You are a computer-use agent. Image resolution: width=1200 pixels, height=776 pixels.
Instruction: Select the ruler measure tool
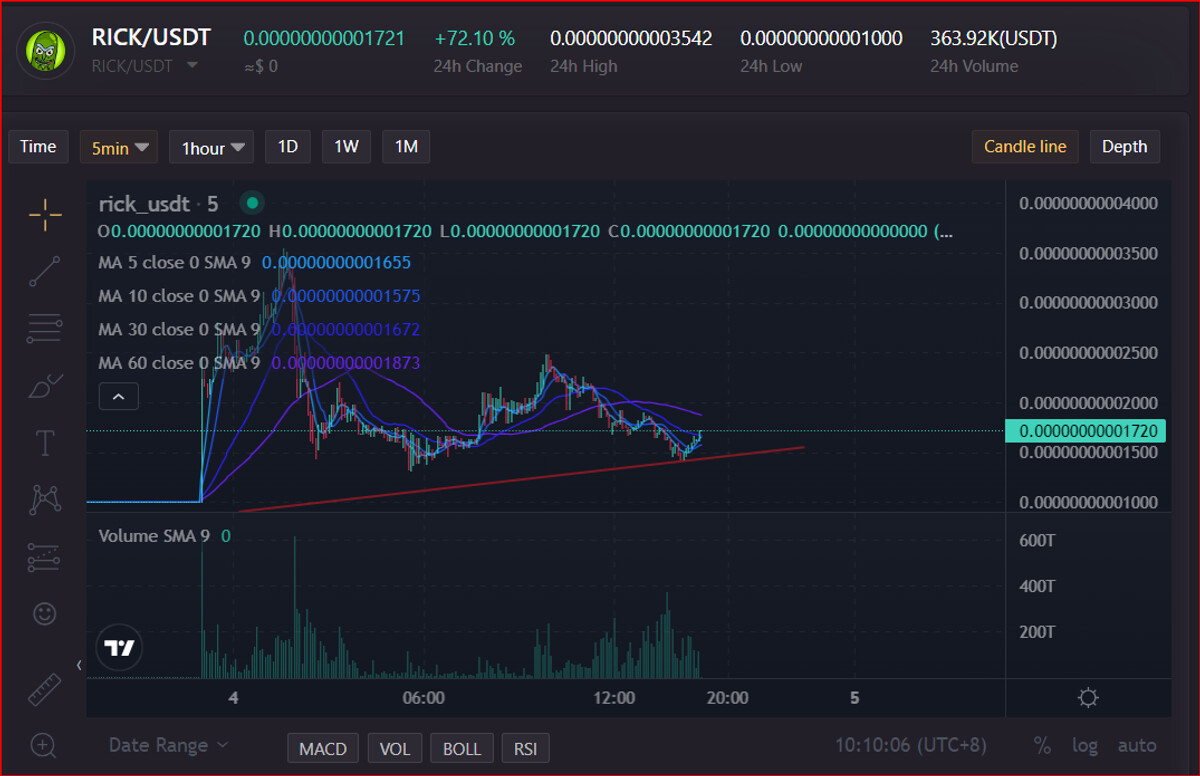[x=45, y=690]
